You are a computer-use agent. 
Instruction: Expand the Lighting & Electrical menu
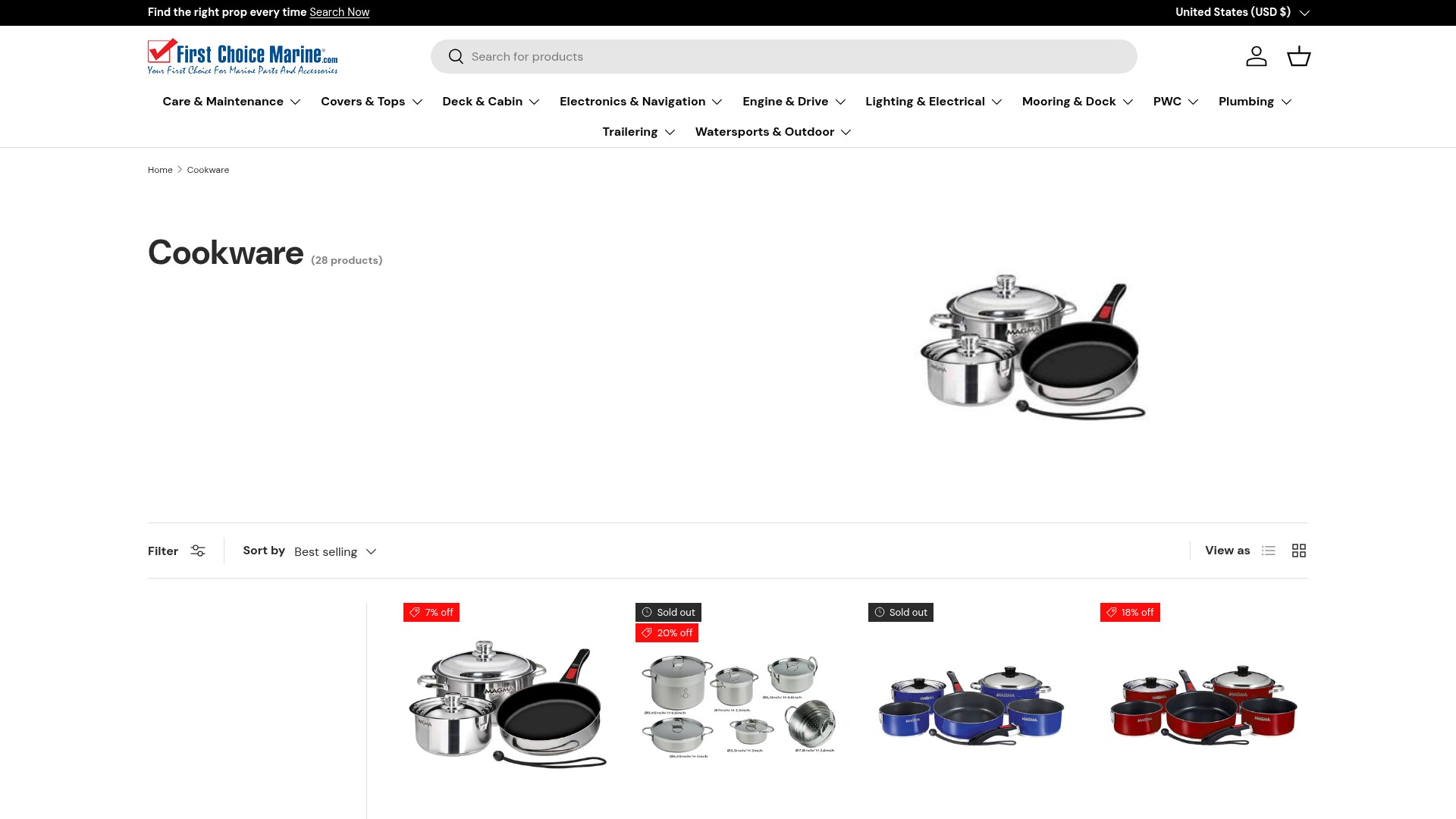tap(934, 102)
